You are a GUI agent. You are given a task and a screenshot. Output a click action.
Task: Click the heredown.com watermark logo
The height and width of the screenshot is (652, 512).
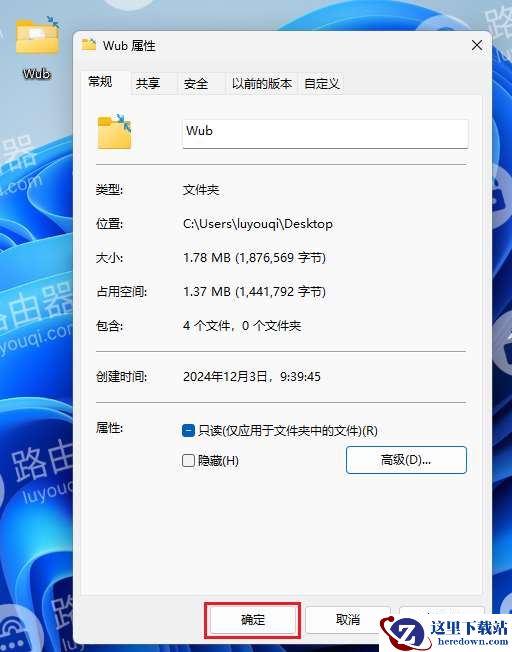[x=445, y=633]
